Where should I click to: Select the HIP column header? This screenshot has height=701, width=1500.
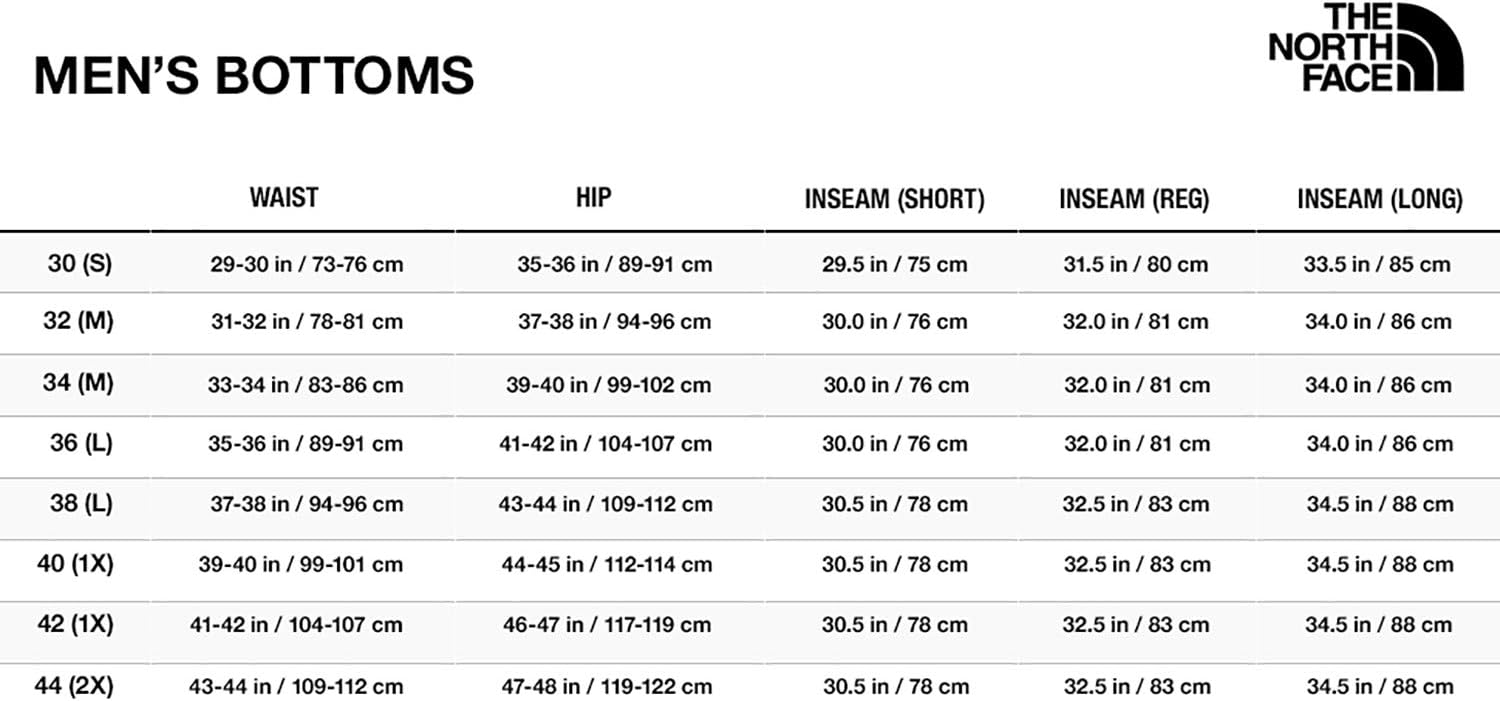click(593, 197)
